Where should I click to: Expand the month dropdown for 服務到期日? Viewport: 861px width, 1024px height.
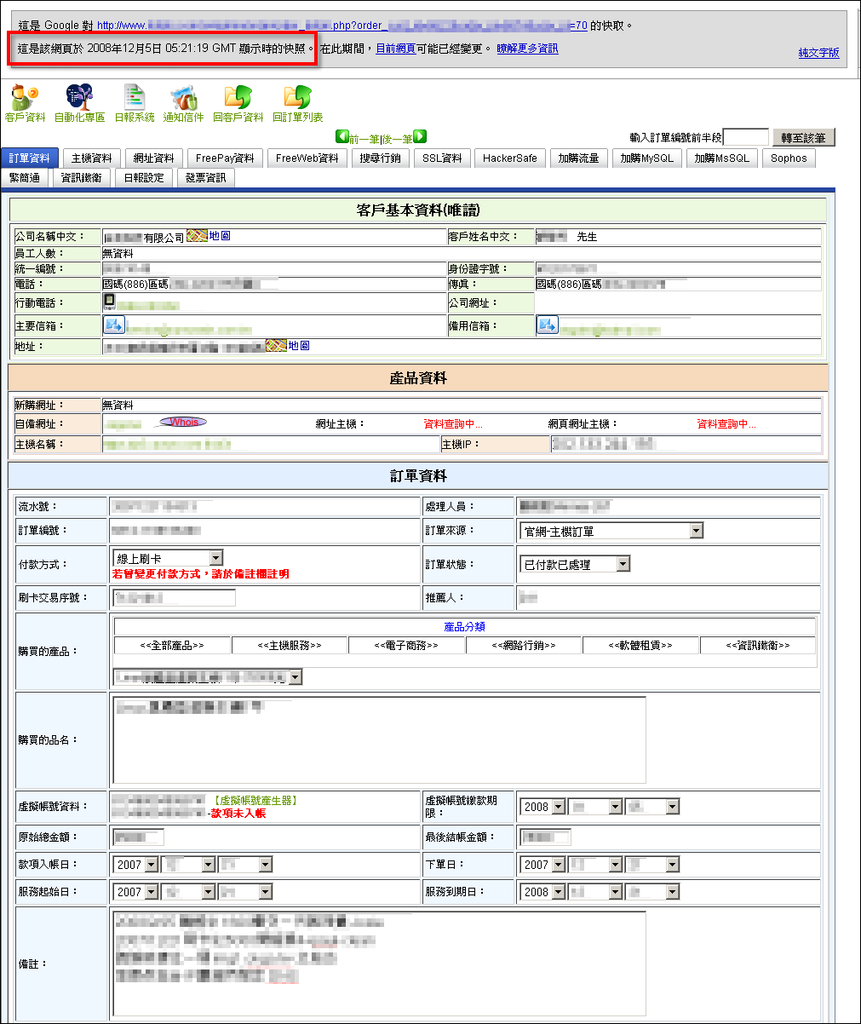pyautogui.click(x=595, y=892)
